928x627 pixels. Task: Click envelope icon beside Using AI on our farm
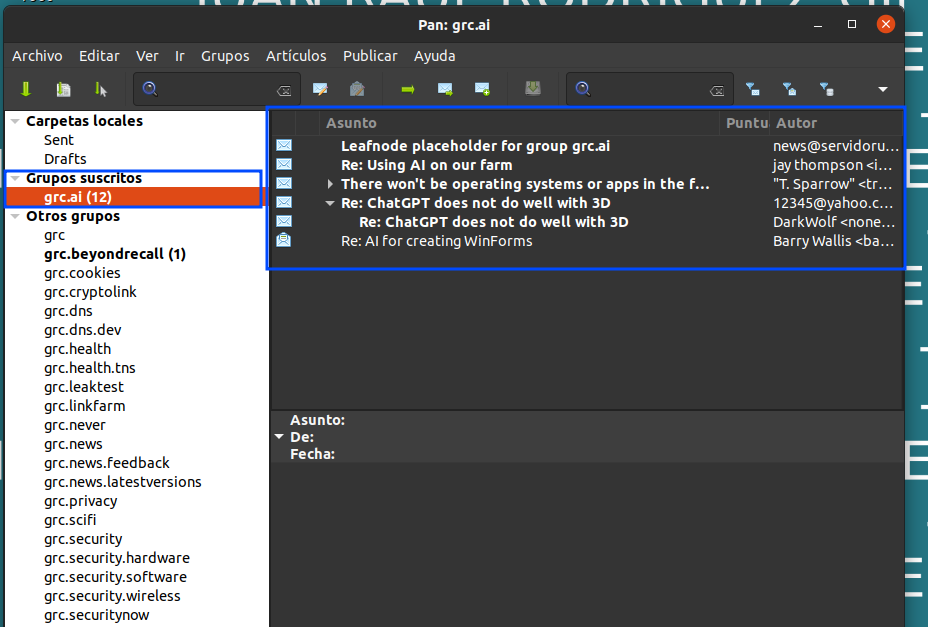point(284,164)
